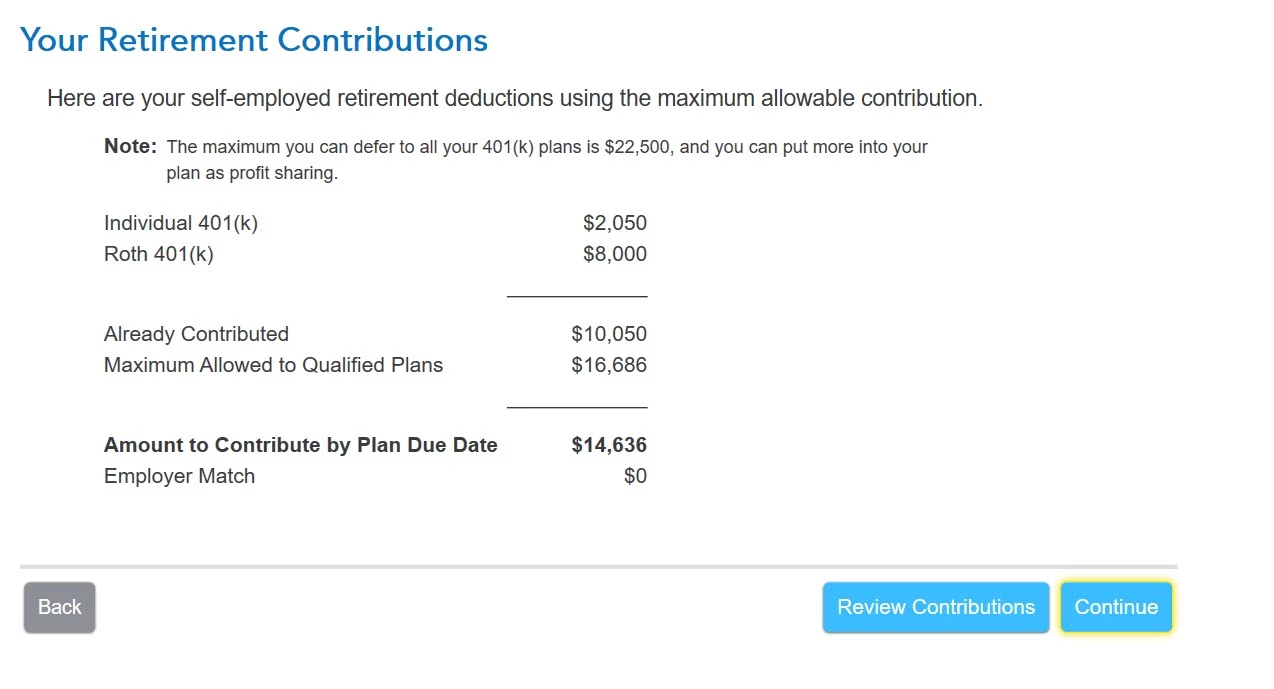Click the Your Retirement Contributions heading
This screenshot has height=689, width=1274.
pyautogui.click(x=254, y=40)
